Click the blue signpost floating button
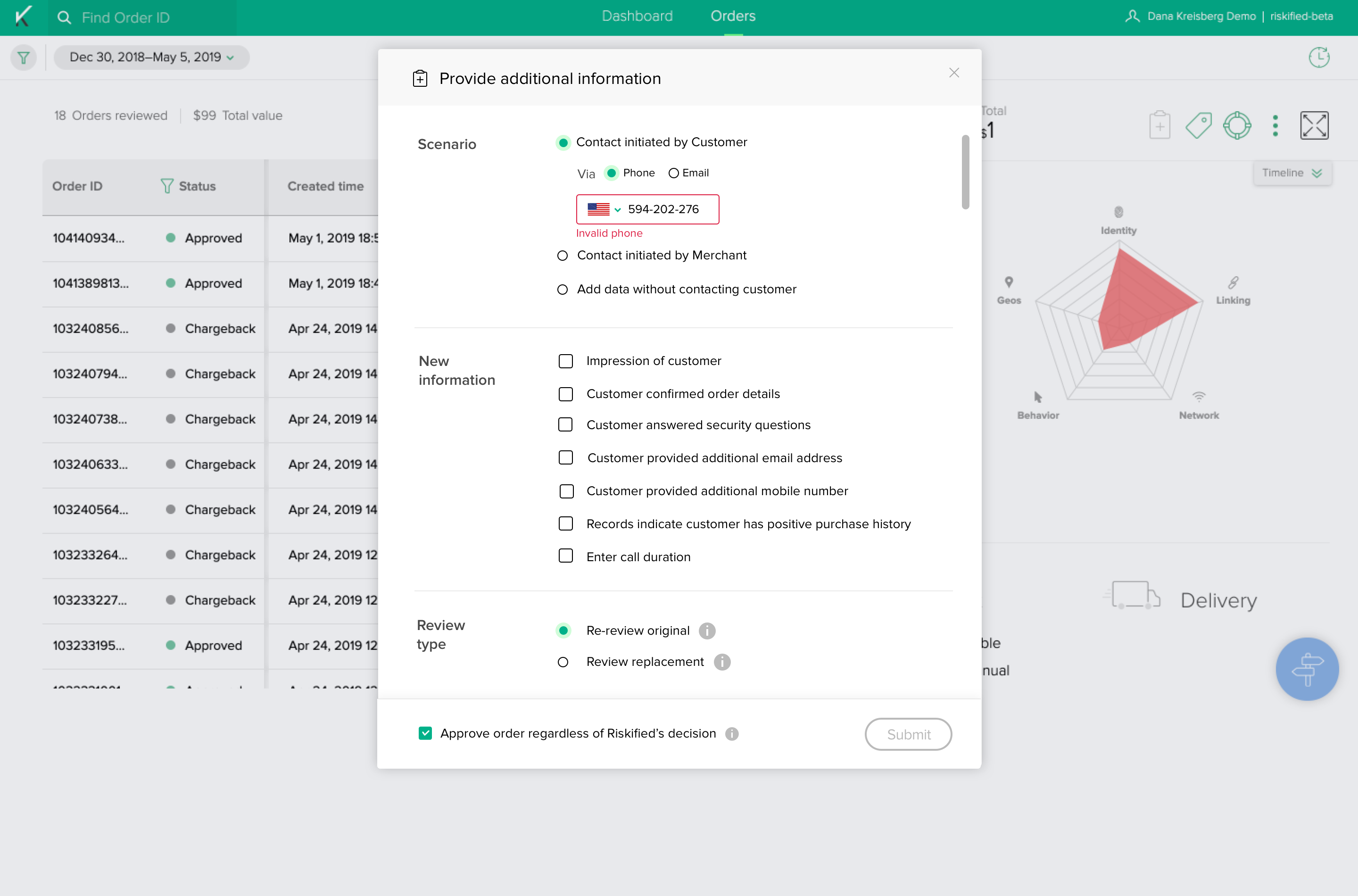 click(1307, 669)
